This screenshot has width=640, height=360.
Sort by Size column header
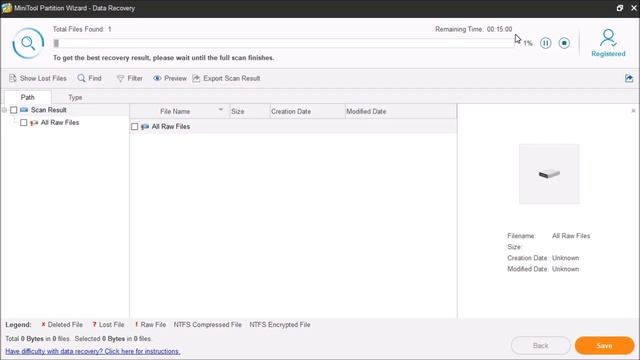[x=249, y=111]
